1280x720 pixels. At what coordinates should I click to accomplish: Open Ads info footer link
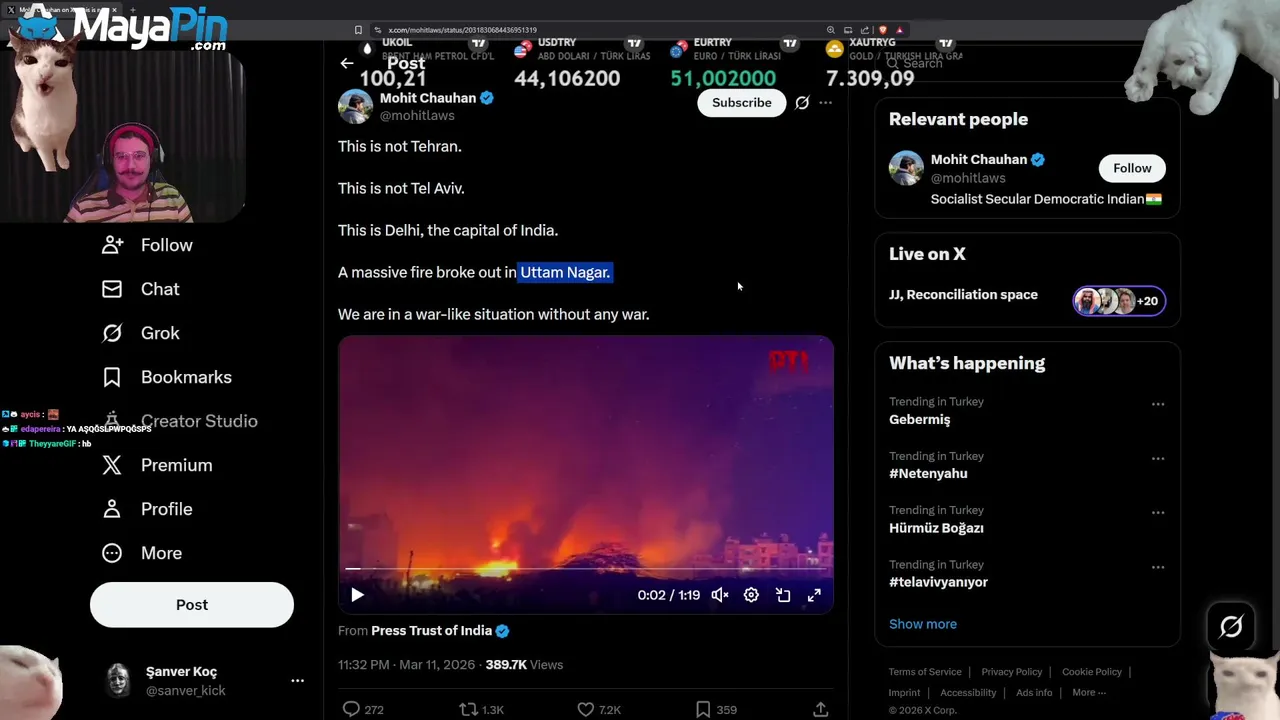tap(1034, 693)
